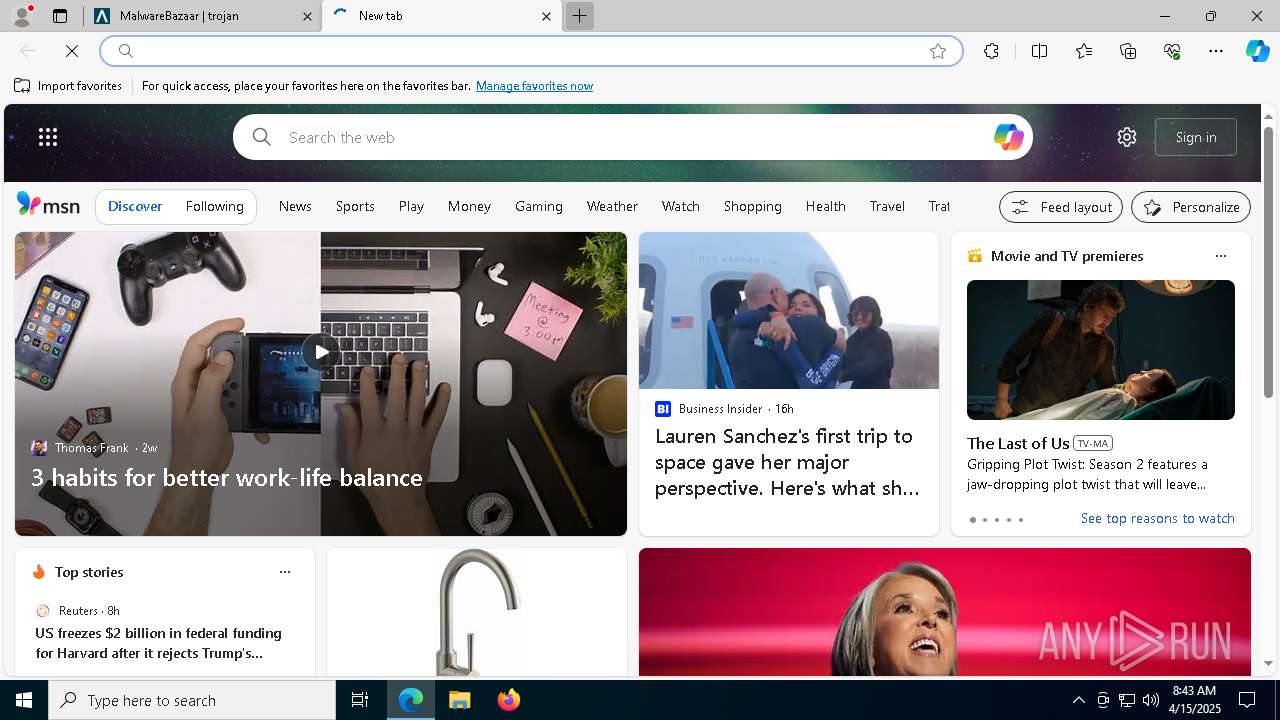The width and height of the screenshot is (1280, 720).
Task: Open page settings gear icon
Action: [1127, 137]
